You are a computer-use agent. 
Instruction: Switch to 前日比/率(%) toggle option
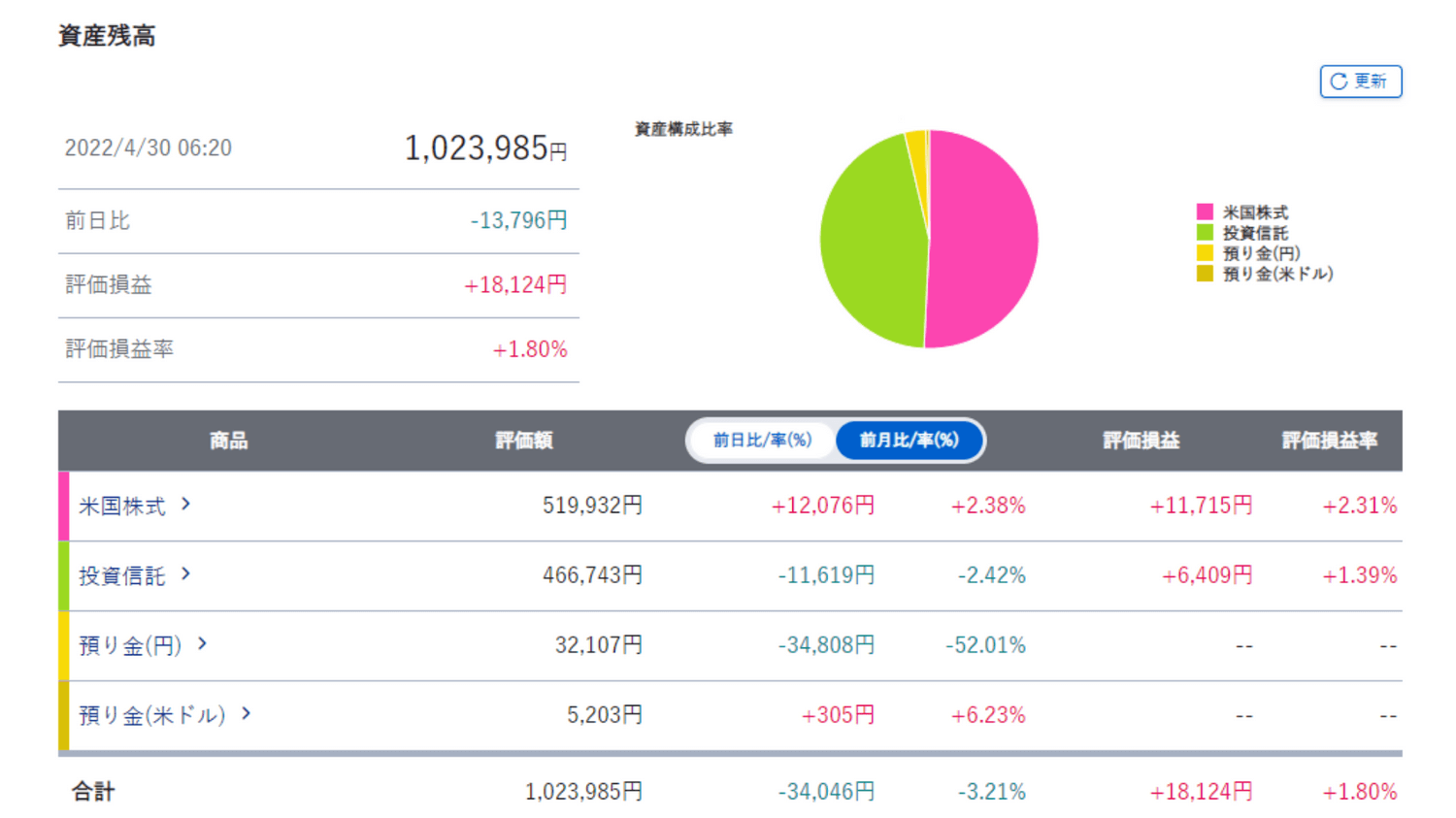pos(762,441)
